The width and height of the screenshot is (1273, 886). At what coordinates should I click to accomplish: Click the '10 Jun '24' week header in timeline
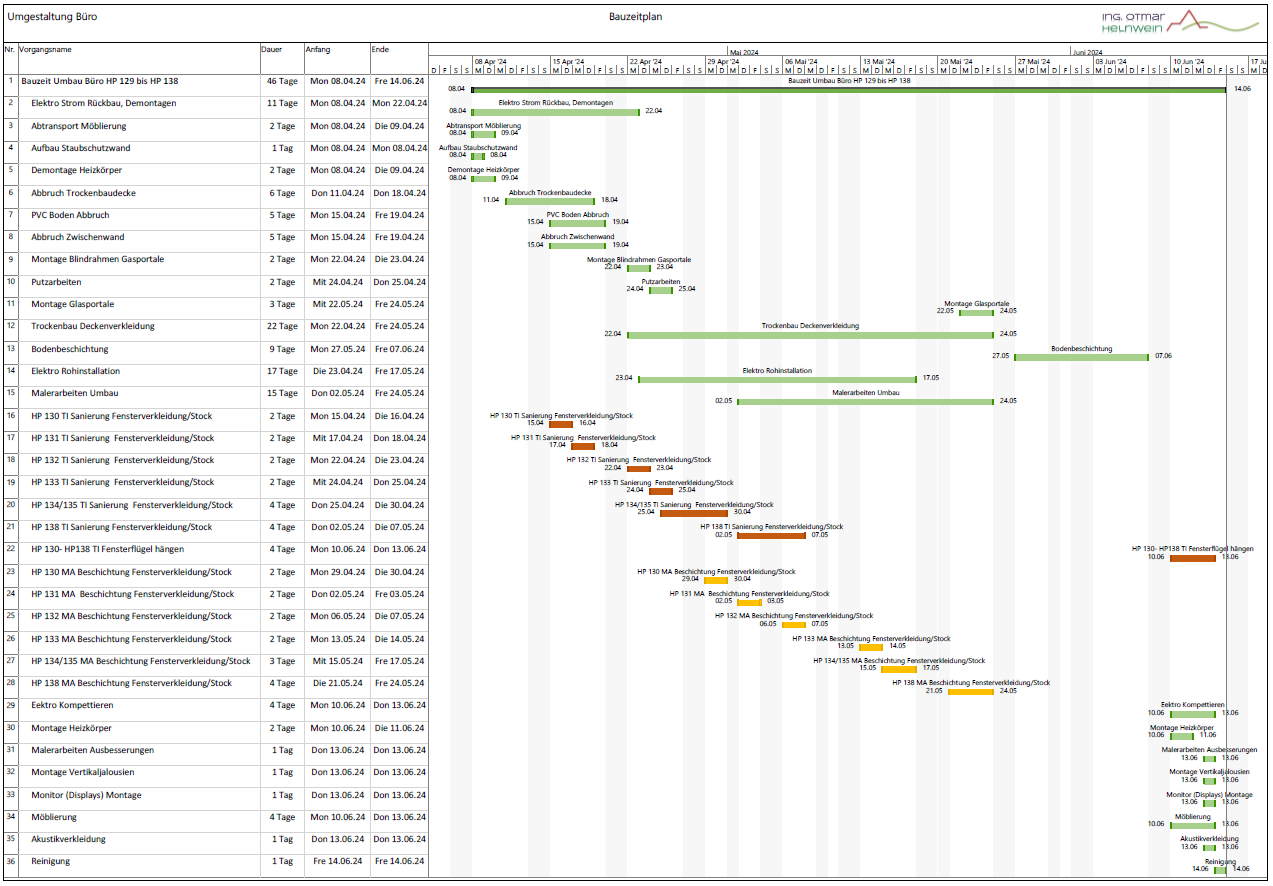point(1189,60)
